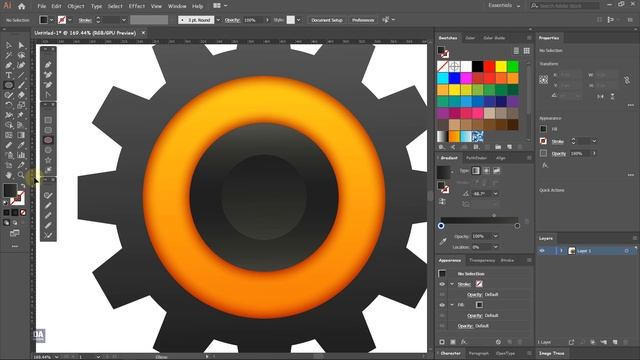The width and height of the screenshot is (640, 360).
Task: Click Create New Layer icon in Layers panel
Action: [615, 342]
